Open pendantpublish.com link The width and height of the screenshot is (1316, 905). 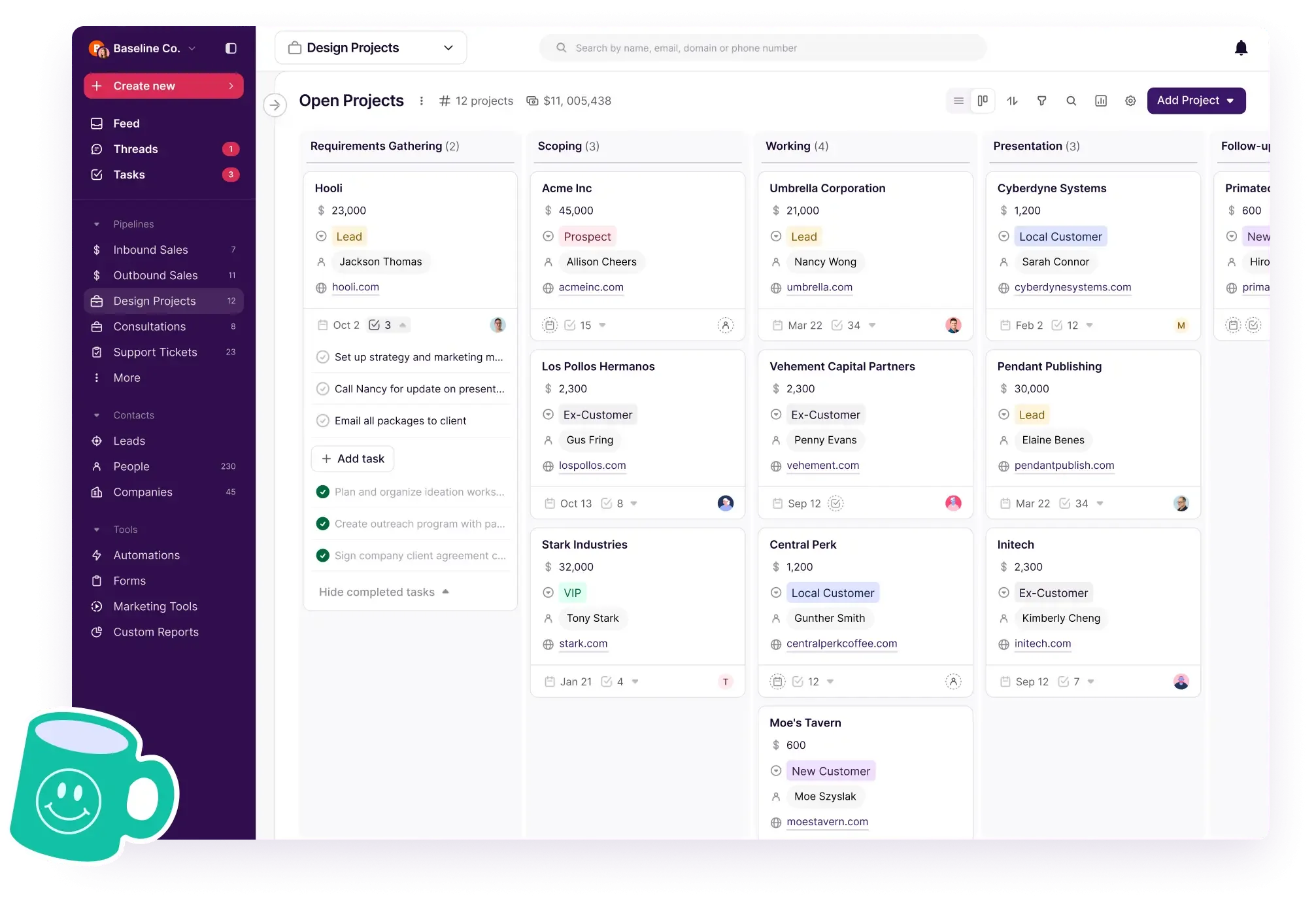pyautogui.click(x=1064, y=465)
